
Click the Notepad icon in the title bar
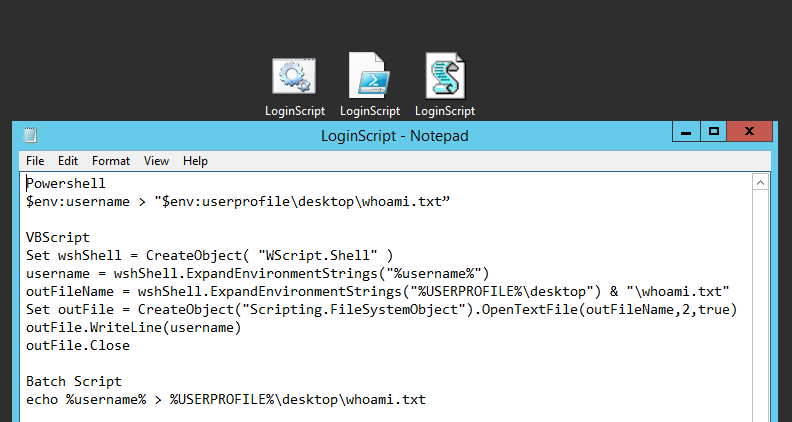[31, 135]
